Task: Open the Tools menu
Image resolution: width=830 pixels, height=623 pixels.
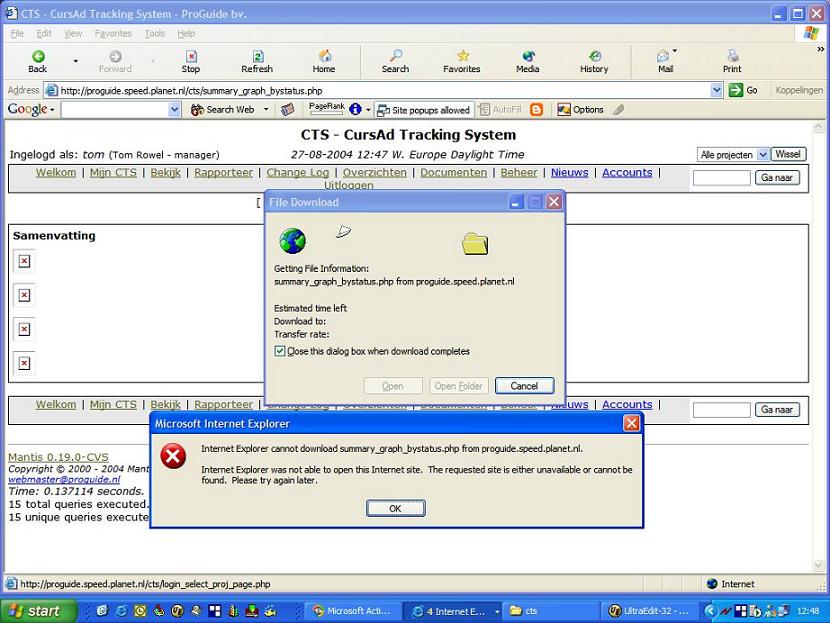Action: (154, 33)
